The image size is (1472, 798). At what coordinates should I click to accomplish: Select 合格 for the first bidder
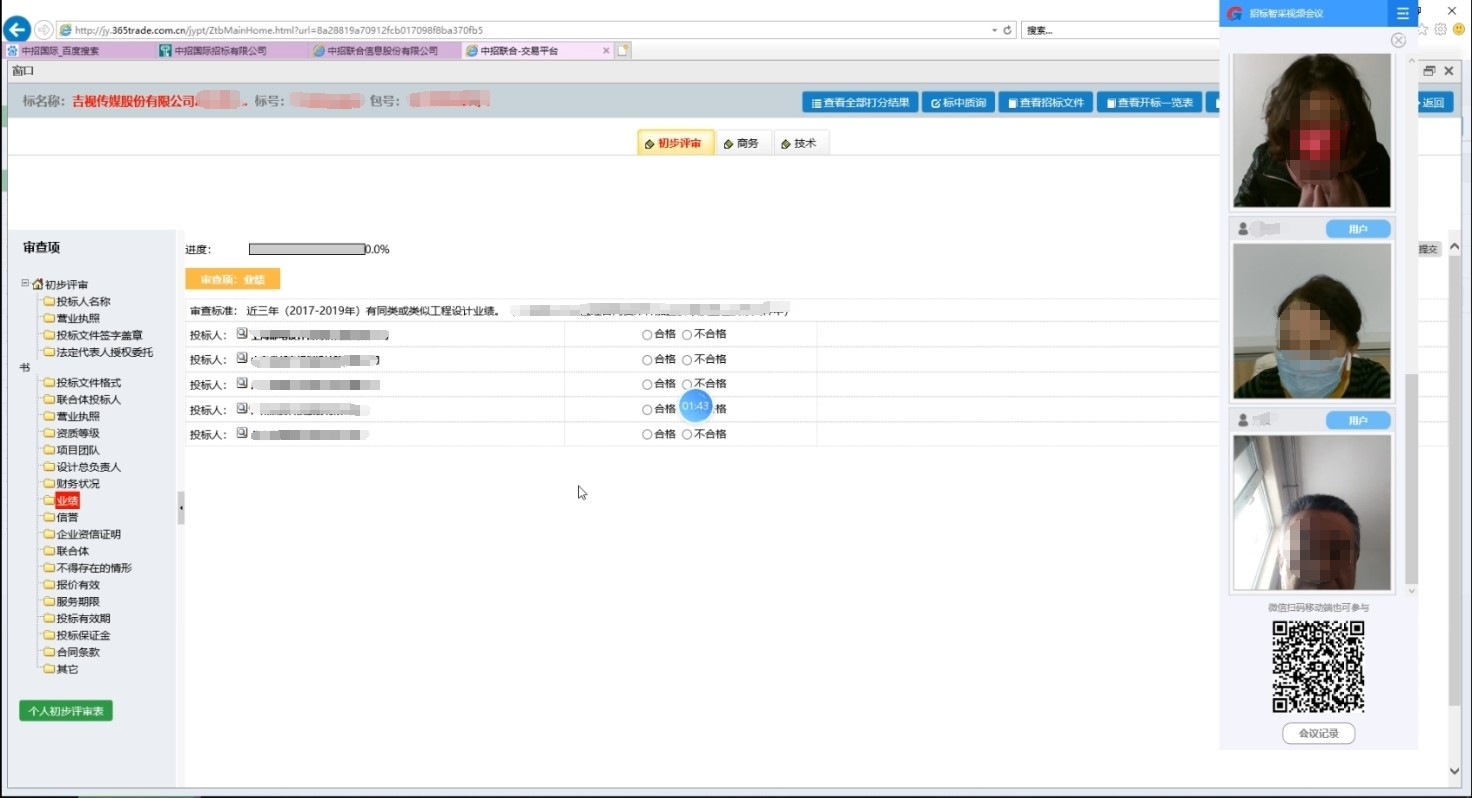click(x=647, y=335)
